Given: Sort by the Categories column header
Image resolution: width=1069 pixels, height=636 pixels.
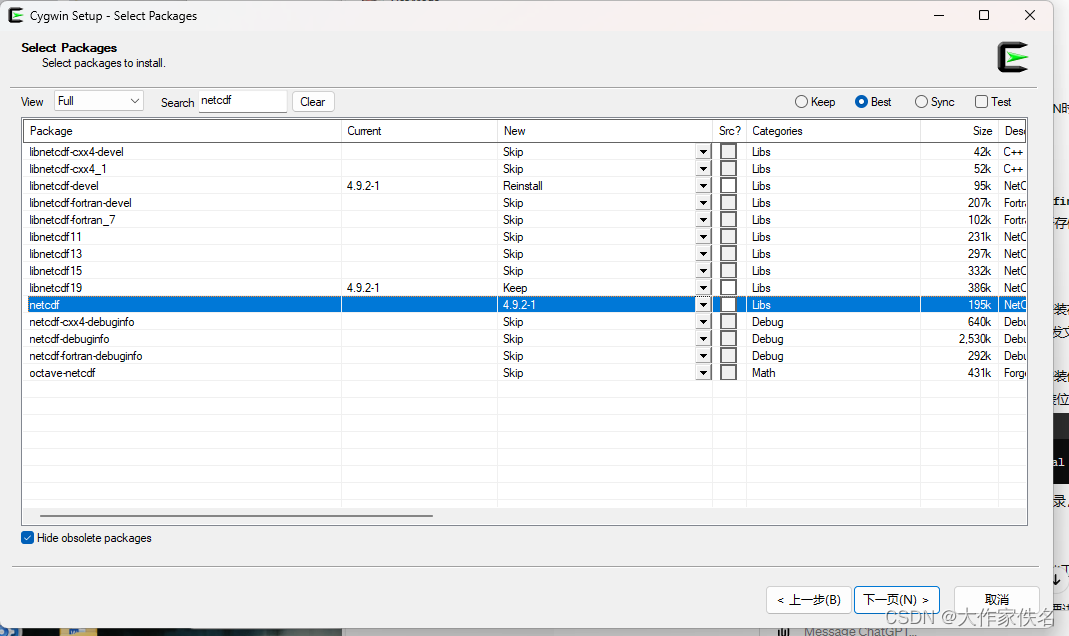Looking at the screenshot, I should pos(833,131).
